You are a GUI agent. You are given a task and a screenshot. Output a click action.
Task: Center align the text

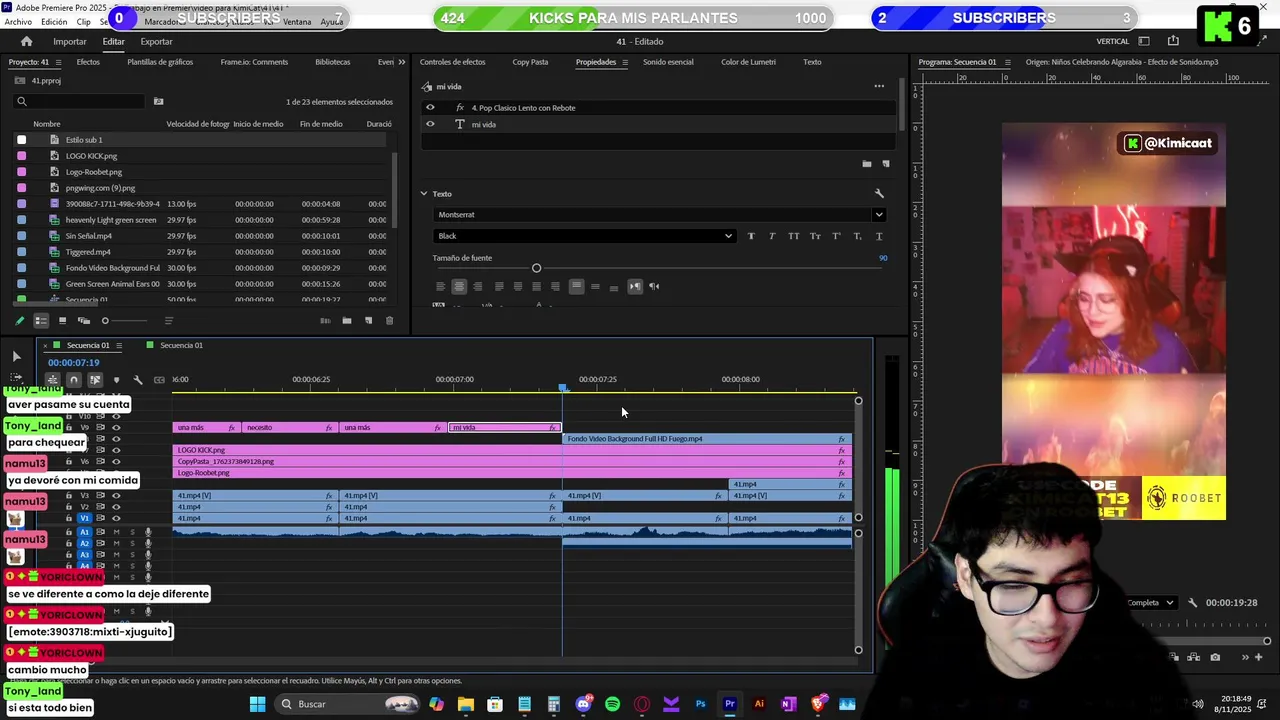[x=459, y=287]
